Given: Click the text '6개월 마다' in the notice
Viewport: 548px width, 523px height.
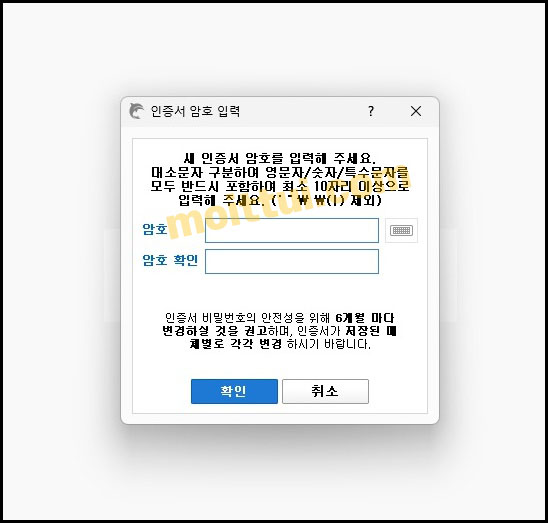Looking at the screenshot, I should tap(365, 318).
